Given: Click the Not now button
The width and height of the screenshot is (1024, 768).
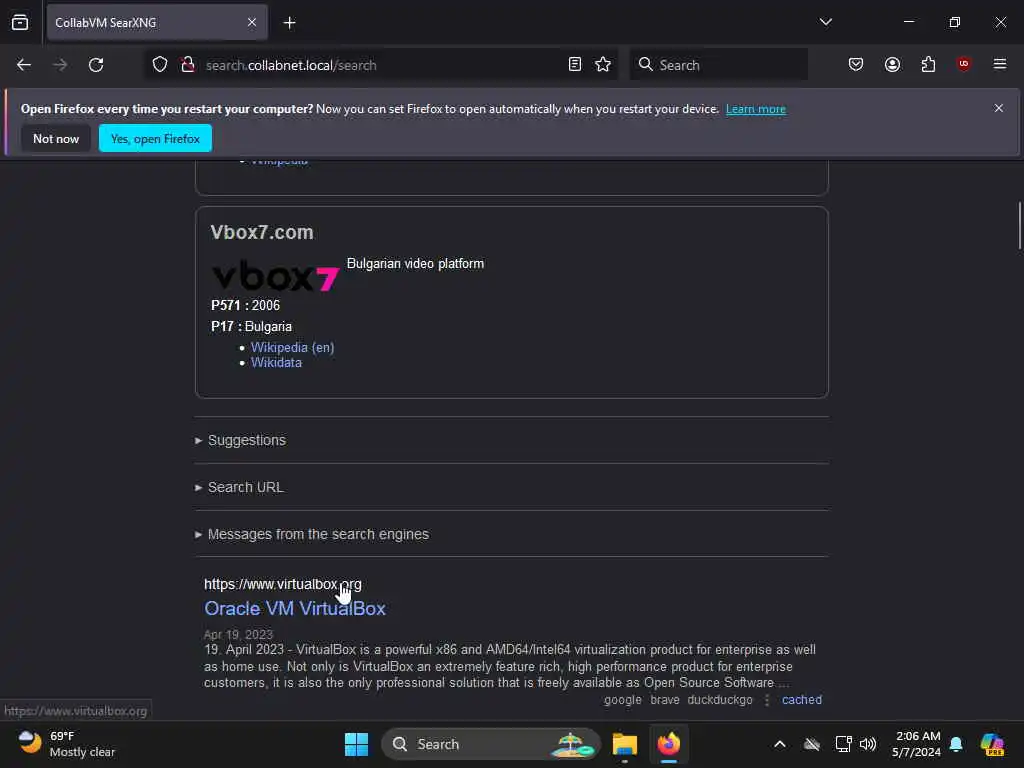Looking at the screenshot, I should tap(56, 138).
